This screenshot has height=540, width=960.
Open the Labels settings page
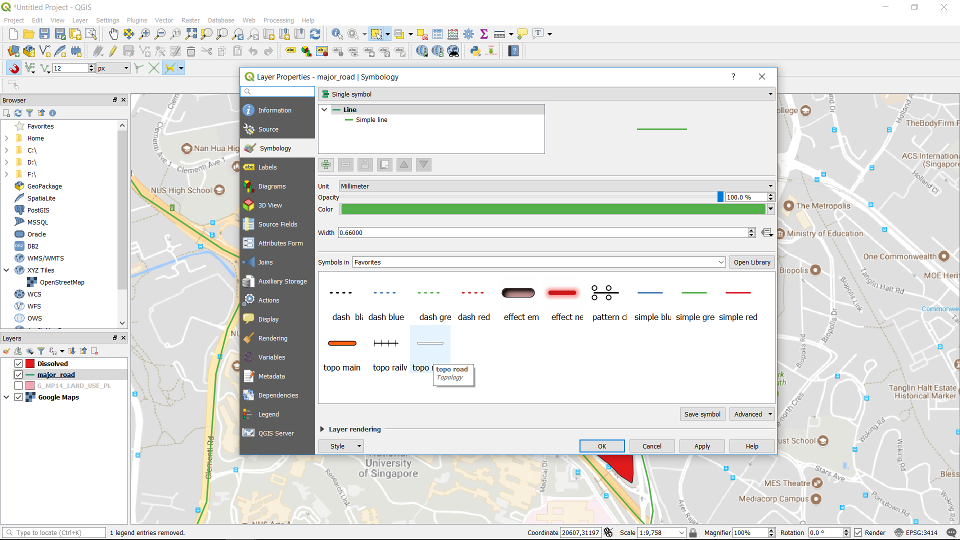(267, 167)
